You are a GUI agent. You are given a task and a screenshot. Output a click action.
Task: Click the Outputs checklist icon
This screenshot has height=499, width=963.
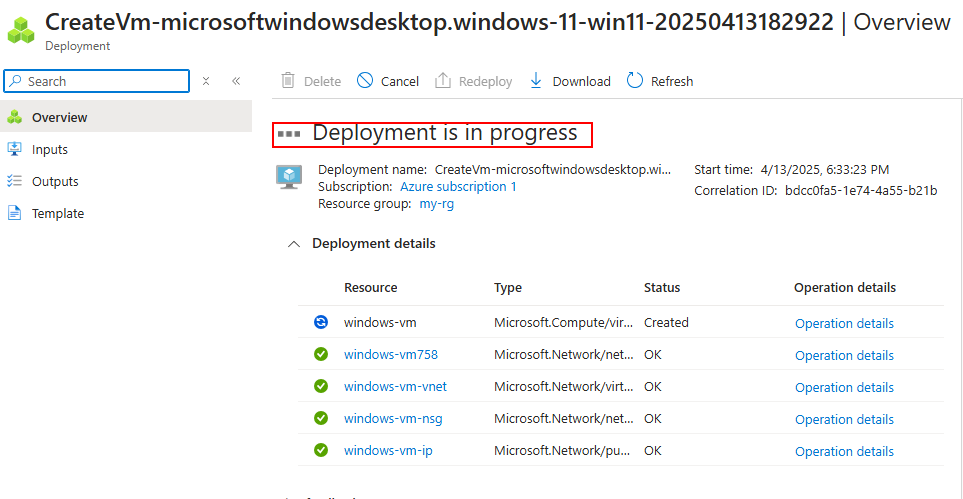click(15, 181)
